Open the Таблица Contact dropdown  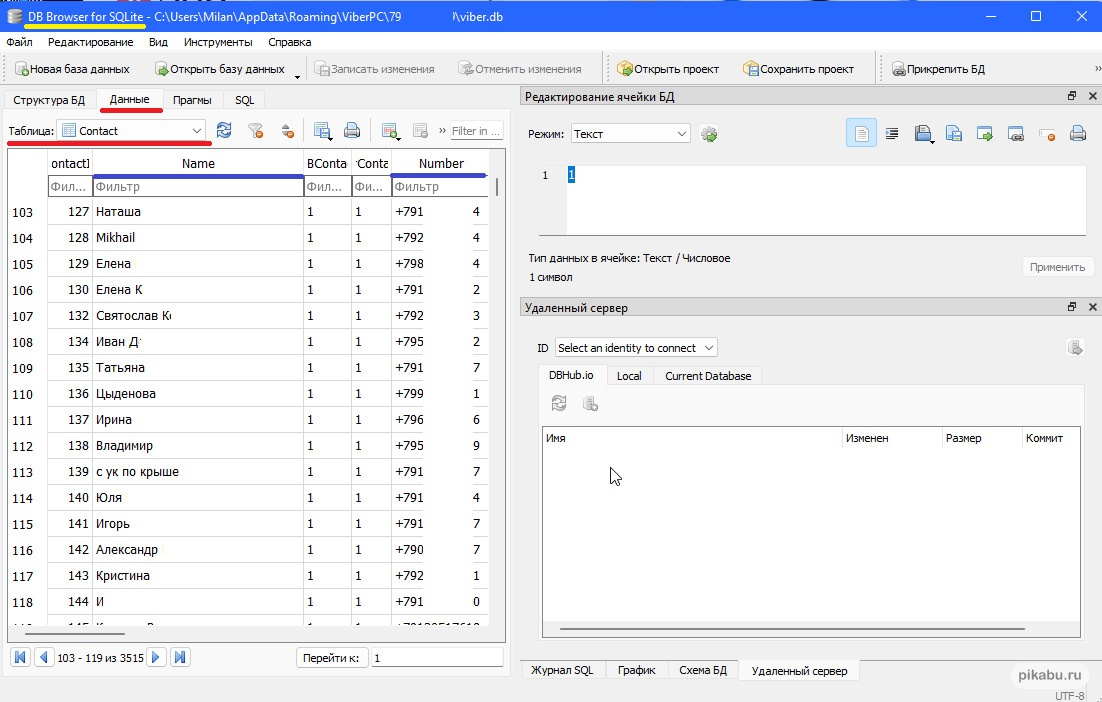[131, 131]
